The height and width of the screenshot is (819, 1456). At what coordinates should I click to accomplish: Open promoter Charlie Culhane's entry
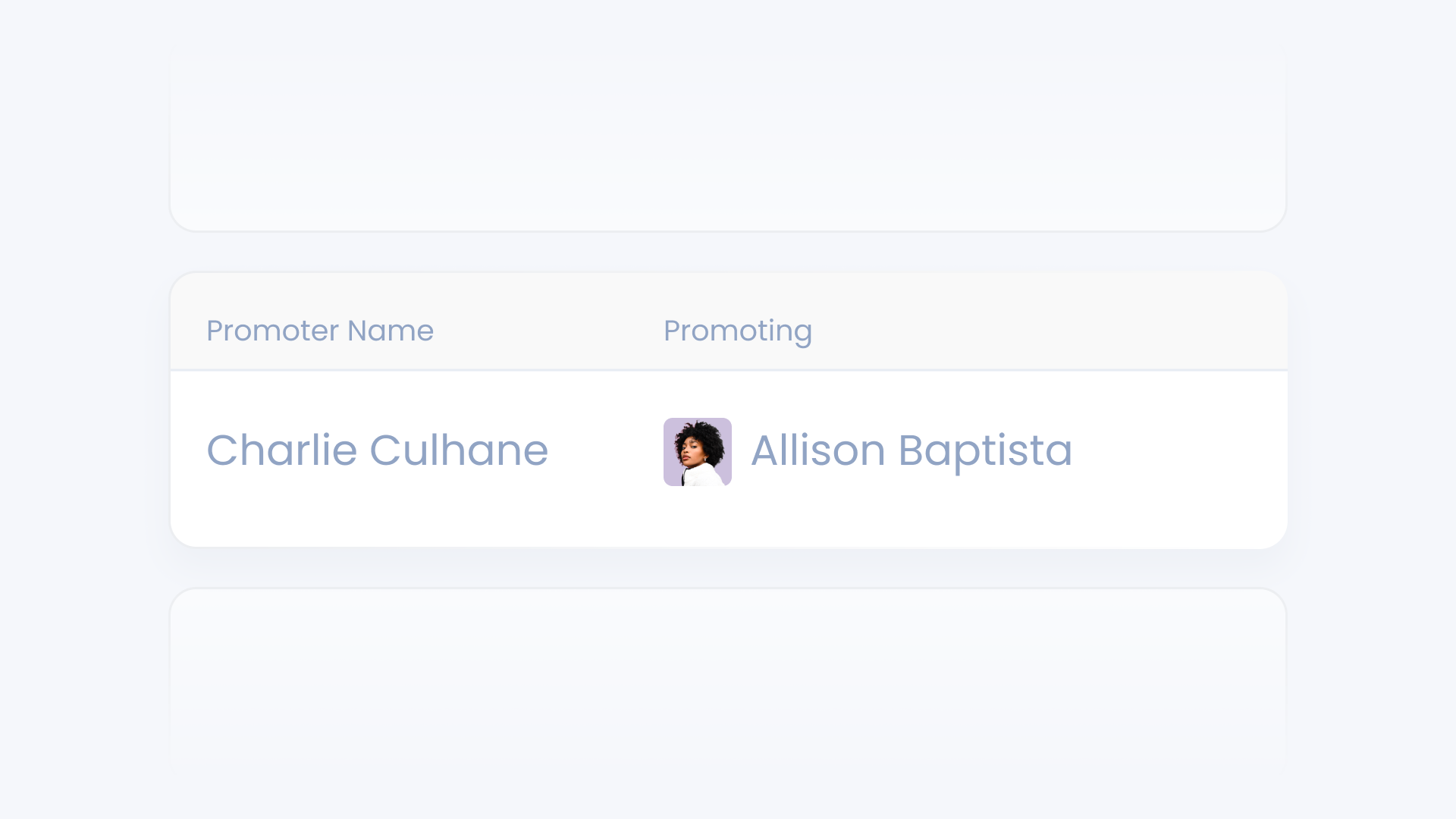coord(377,450)
